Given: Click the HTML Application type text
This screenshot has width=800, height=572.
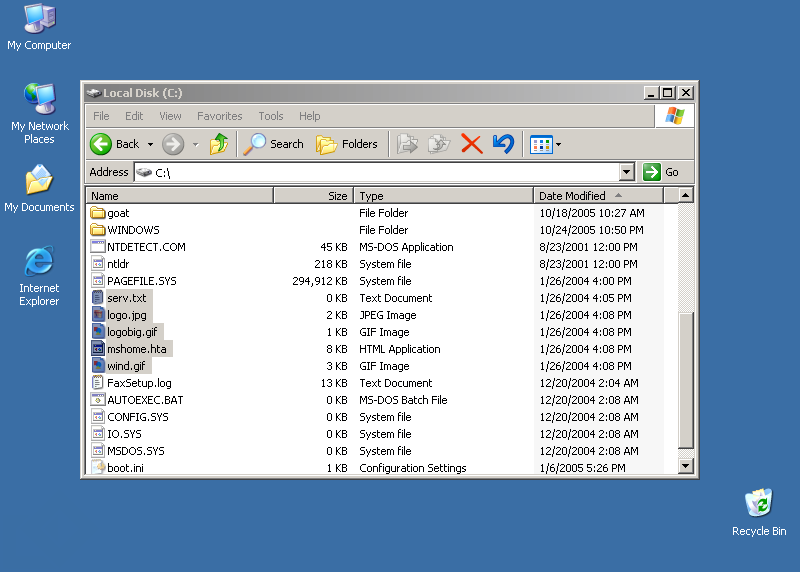Looking at the screenshot, I should (399, 349).
